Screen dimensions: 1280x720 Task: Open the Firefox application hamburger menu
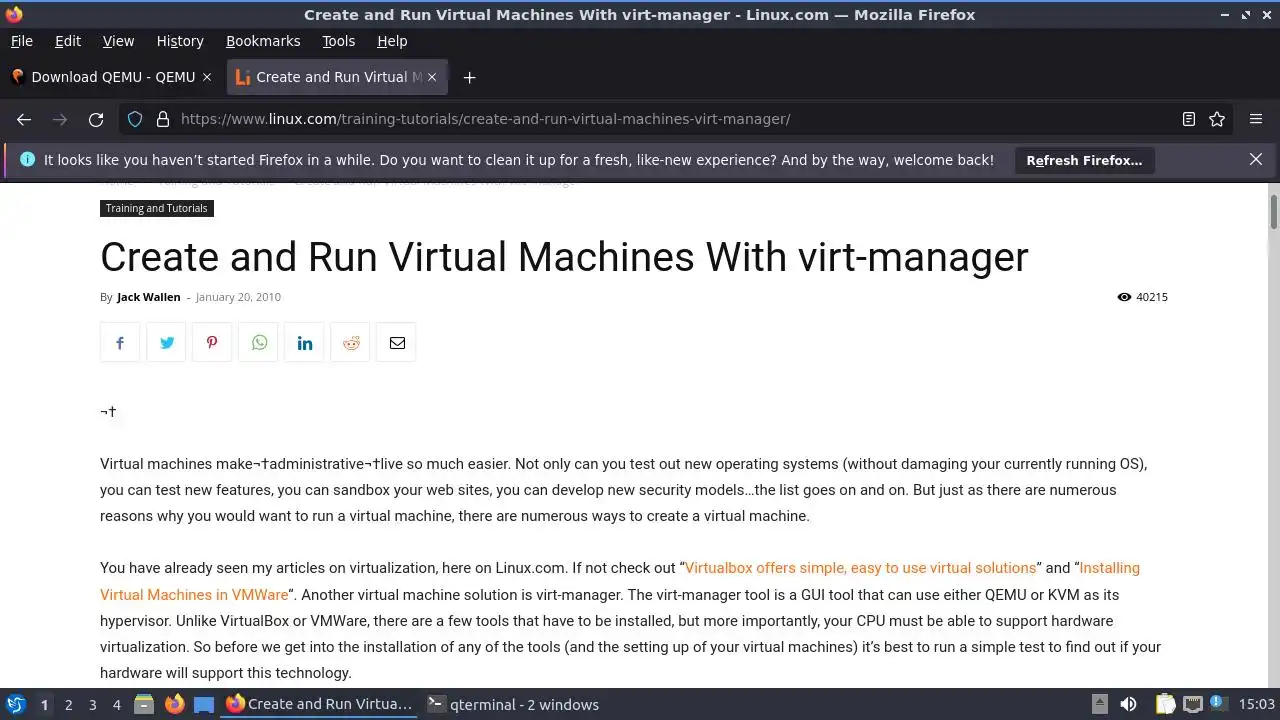[1256, 119]
